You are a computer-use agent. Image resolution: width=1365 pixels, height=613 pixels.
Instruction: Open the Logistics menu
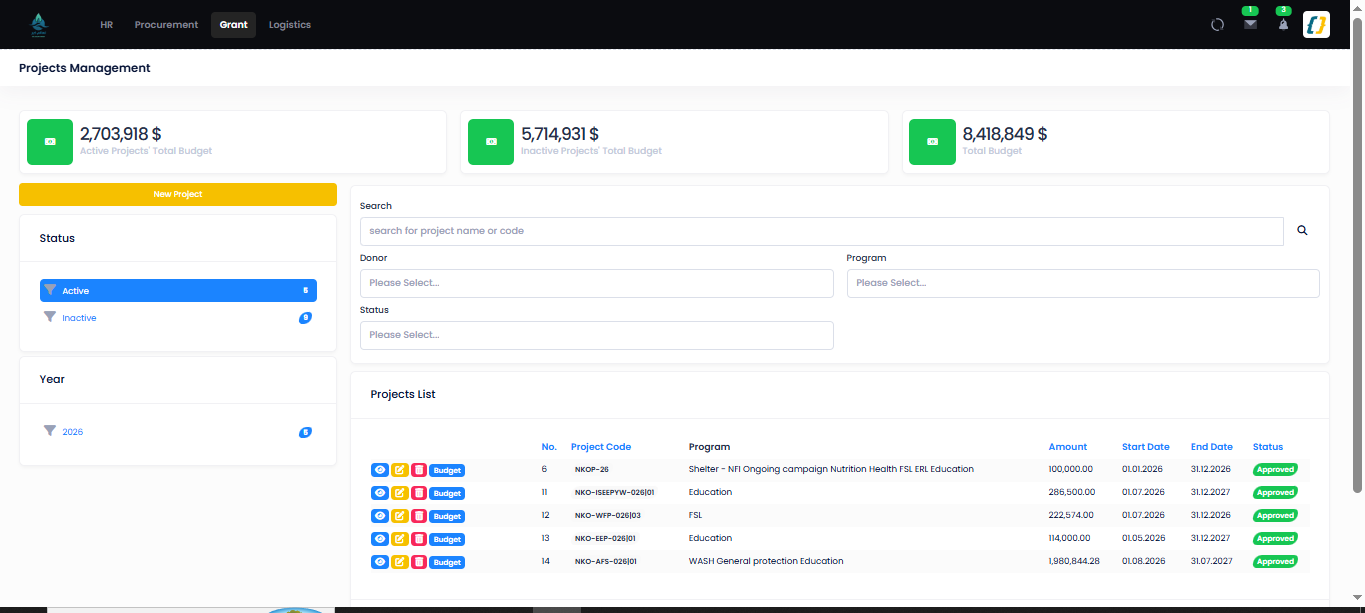point(290,25)
